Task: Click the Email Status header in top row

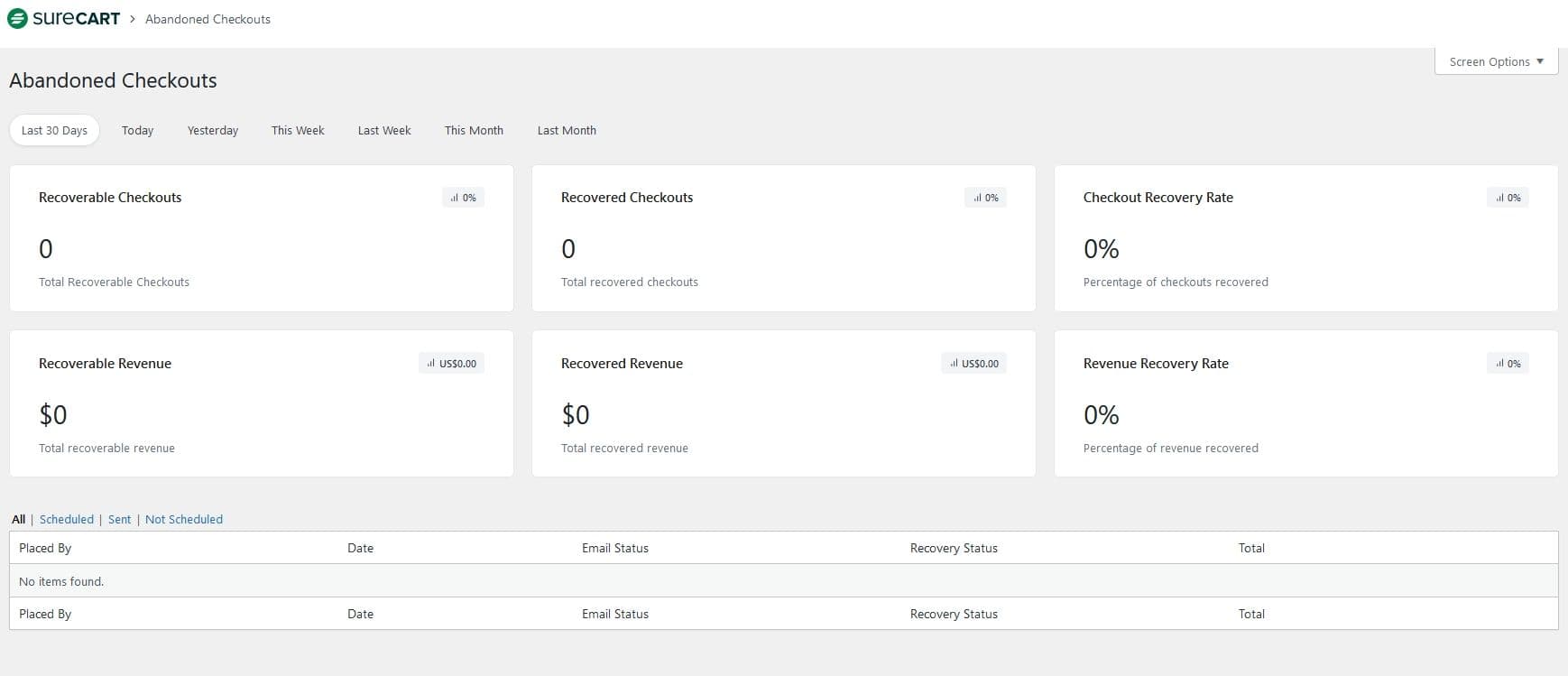Action: tap(615, 548)
